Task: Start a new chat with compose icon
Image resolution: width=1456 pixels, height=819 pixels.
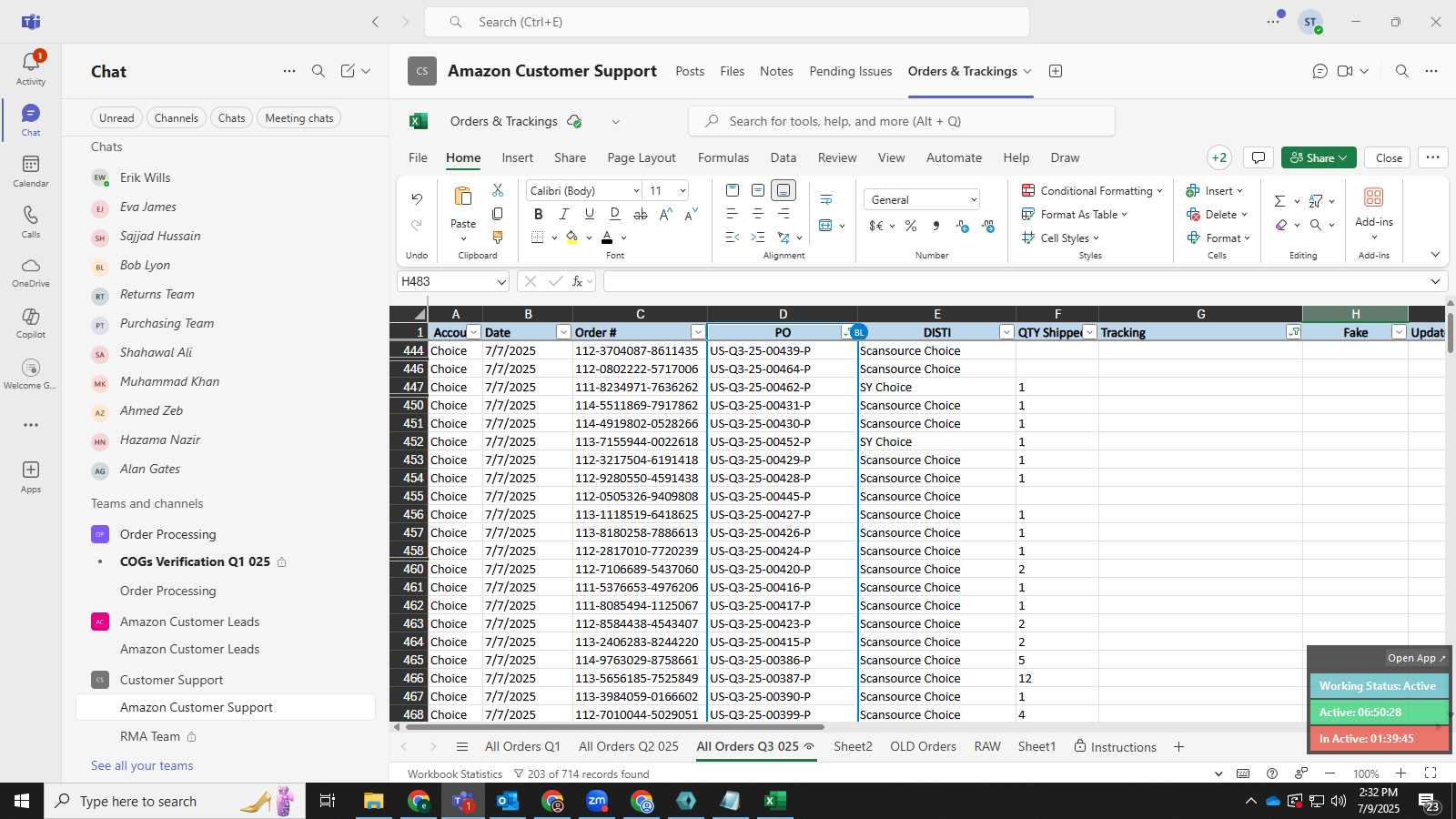Action: coord(348,71)
